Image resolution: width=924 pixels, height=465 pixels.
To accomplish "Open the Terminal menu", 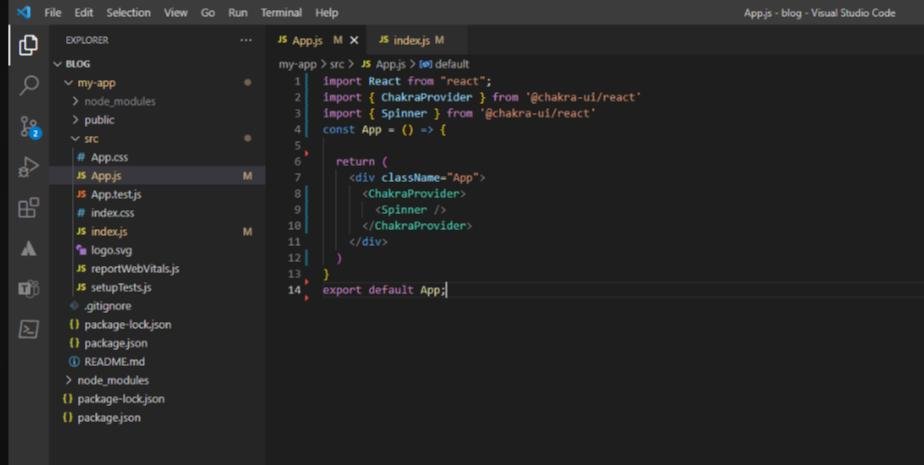I will coord(281,13).
